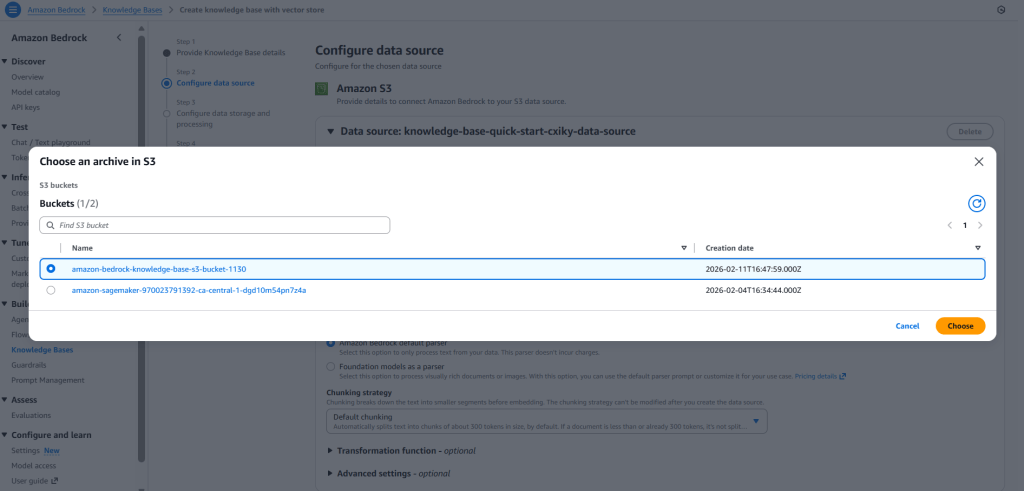The image size is (1024, 491).
Task: Go to next page of buckets
Action: (x=980, y=226)
